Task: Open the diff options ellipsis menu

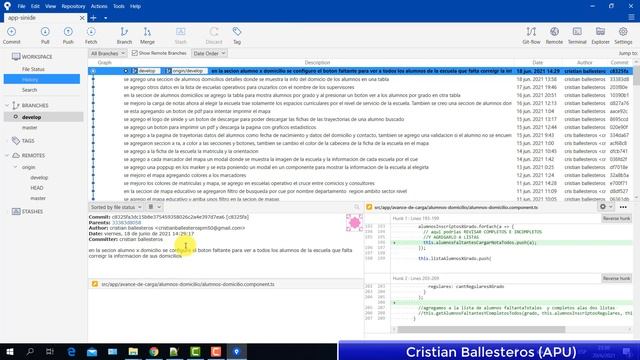Action: (623, 207)
